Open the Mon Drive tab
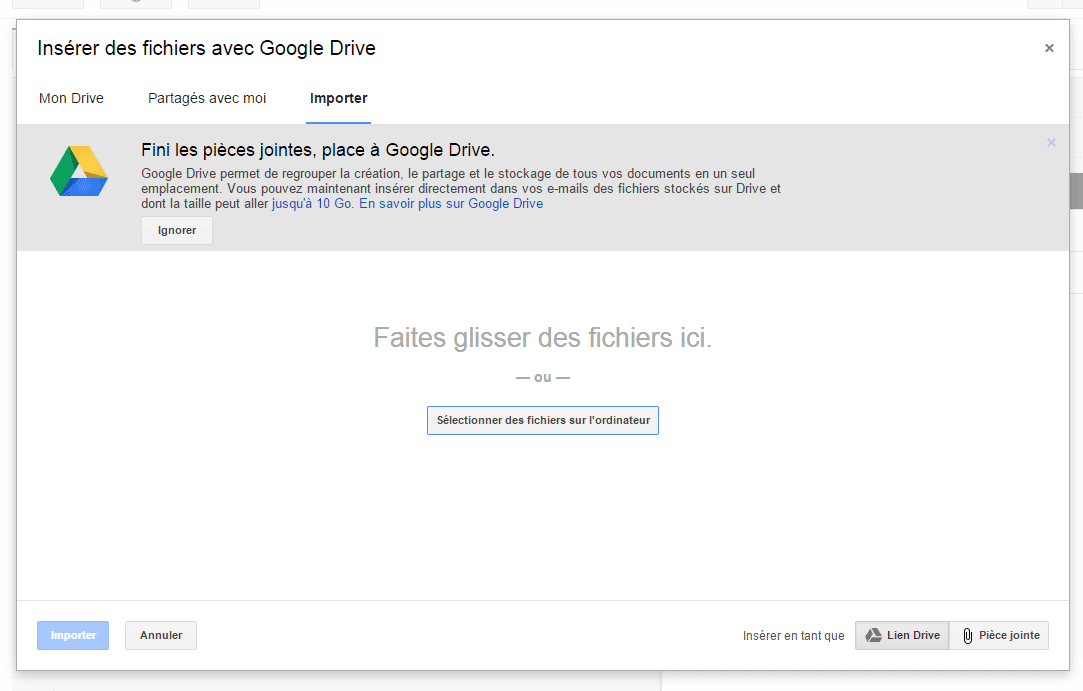This screenshot has height=691, width=1083. coord(71,98)
